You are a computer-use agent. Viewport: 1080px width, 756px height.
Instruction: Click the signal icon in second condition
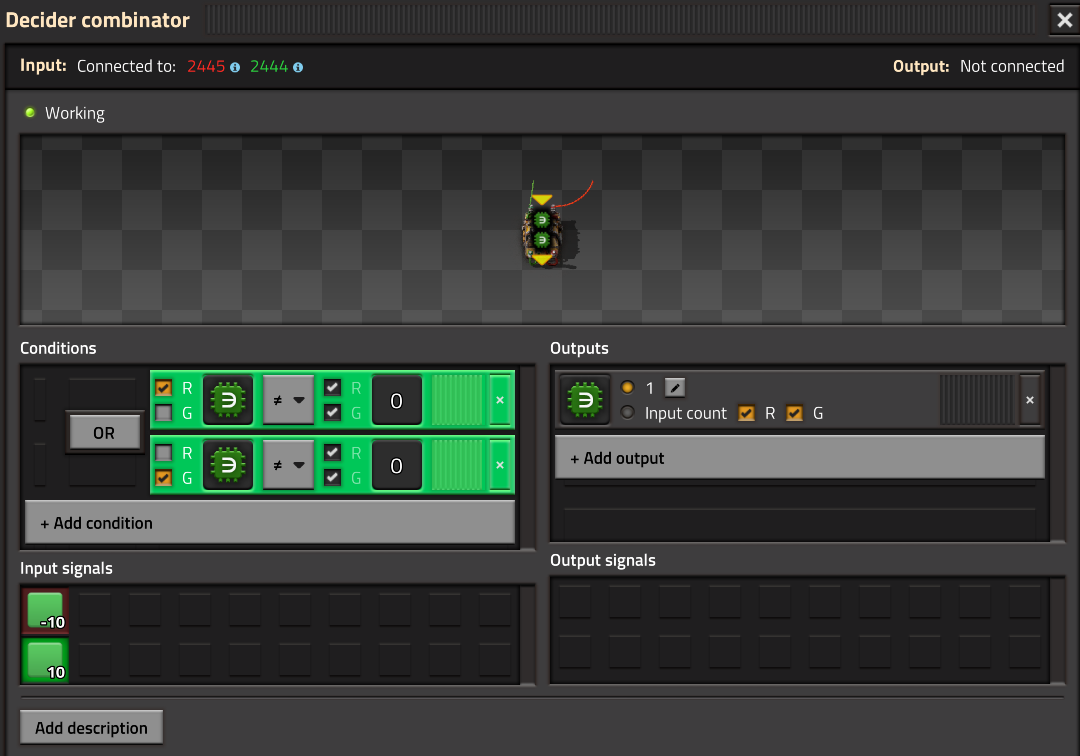[x=228, y=465]
